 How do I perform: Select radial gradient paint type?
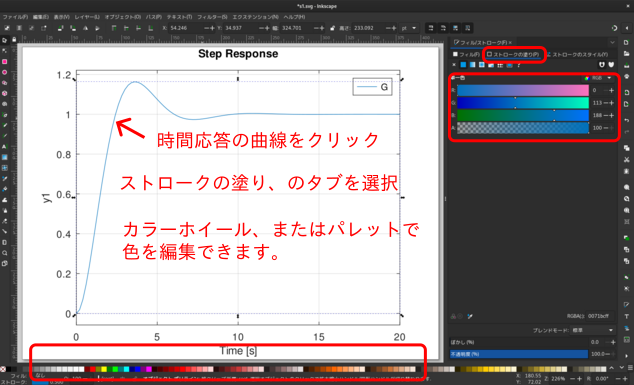(482, 65)
